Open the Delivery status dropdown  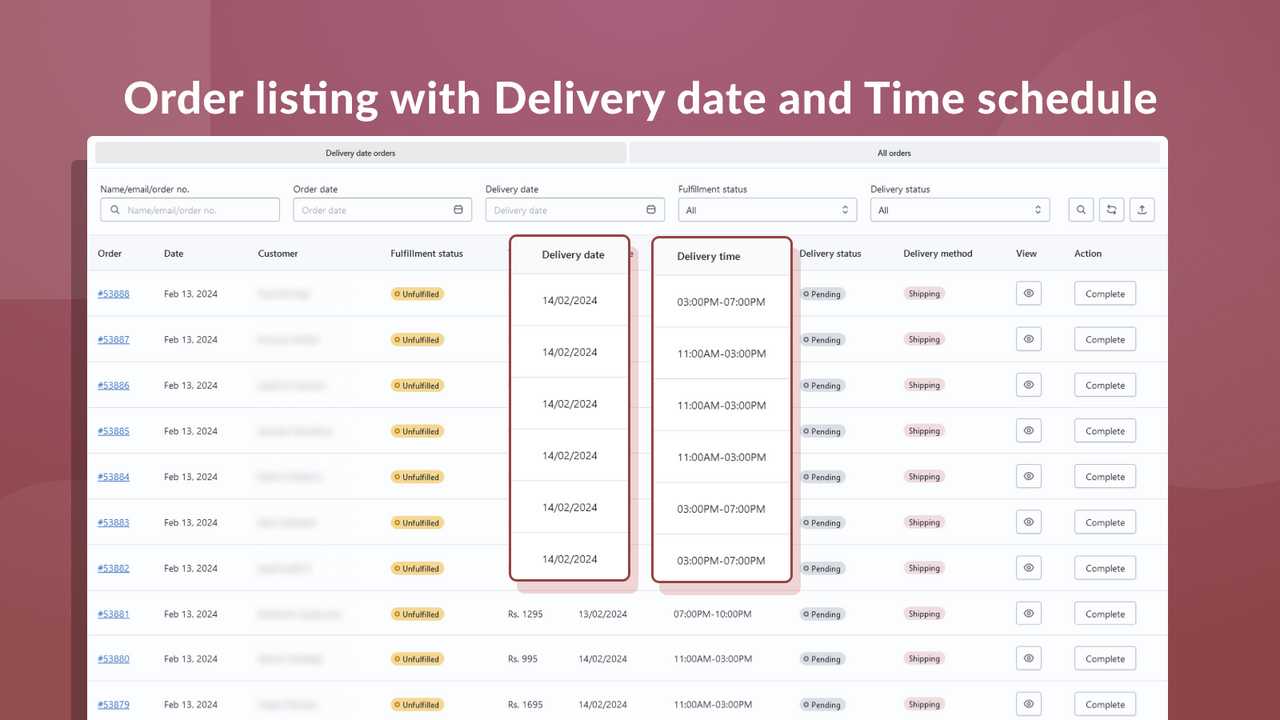point(960,210)
